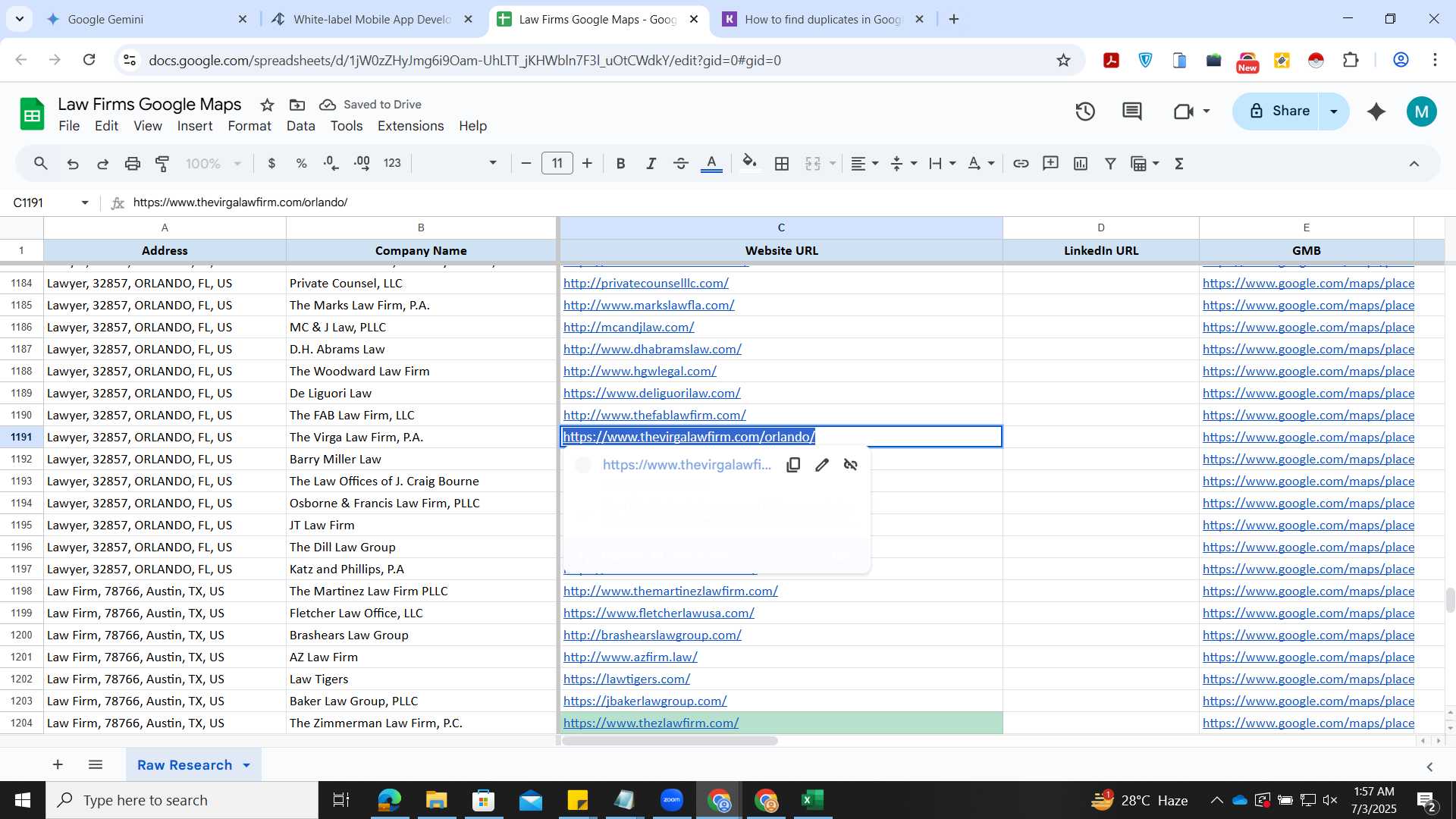Open Raw Research sheet tab menu arrow
Screen dimensions: 1456x819
click(246, 765)
